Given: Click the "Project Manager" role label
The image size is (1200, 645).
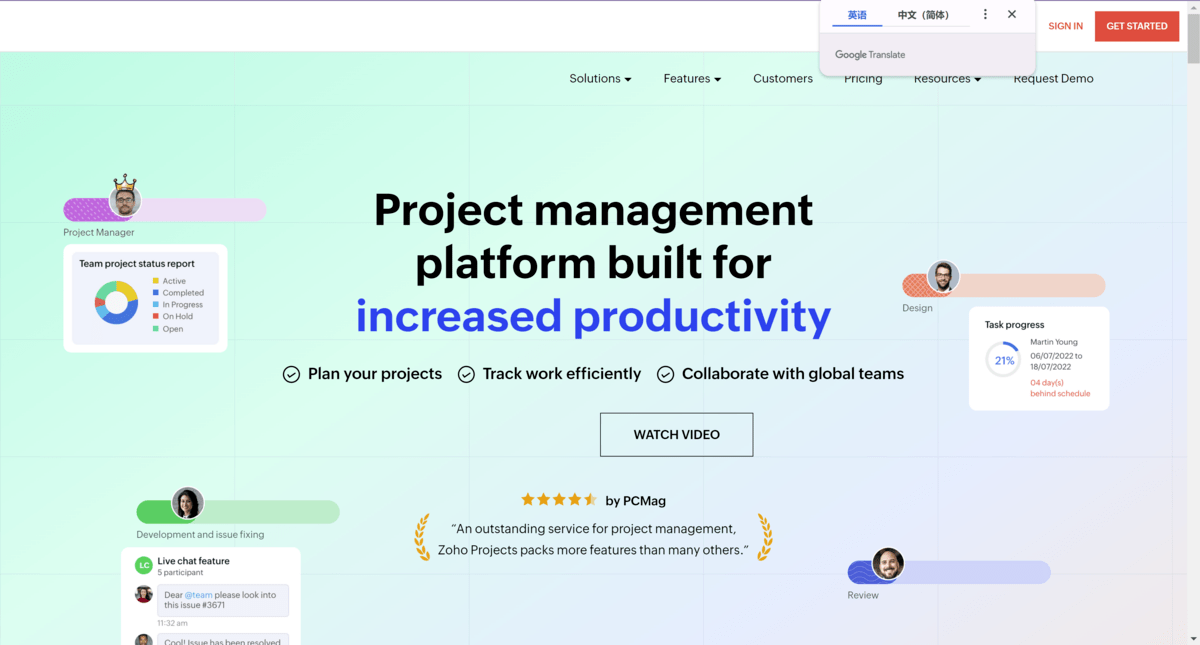Looking at the screenshot, I should tap(99, 232).
